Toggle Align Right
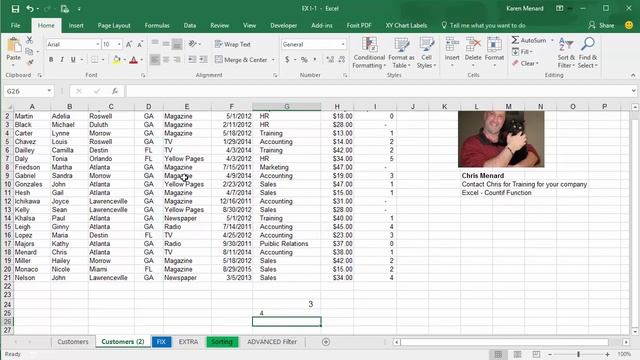Image resolution: width=640 pixels, height=360 pixels. click(x=177, y=60)
